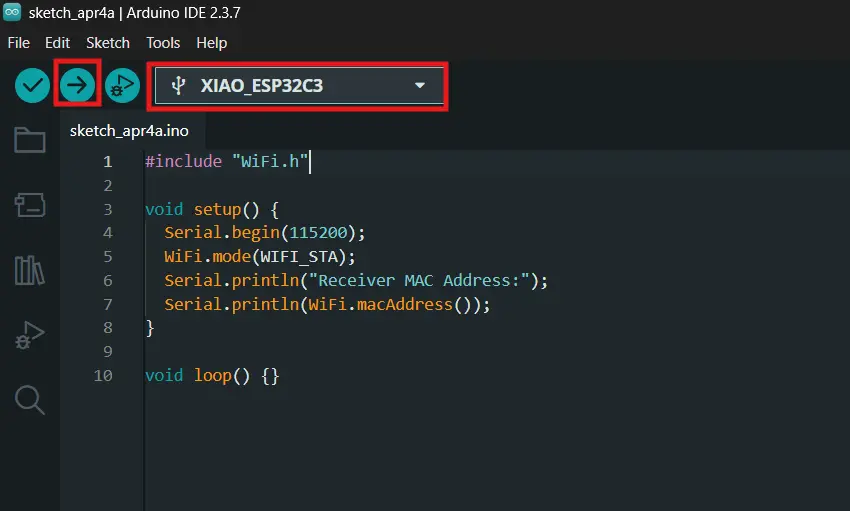Click the USB icon in the board selector
This screenshot has height=511, width=850.
pyautogui.click(x=178, y=86)
